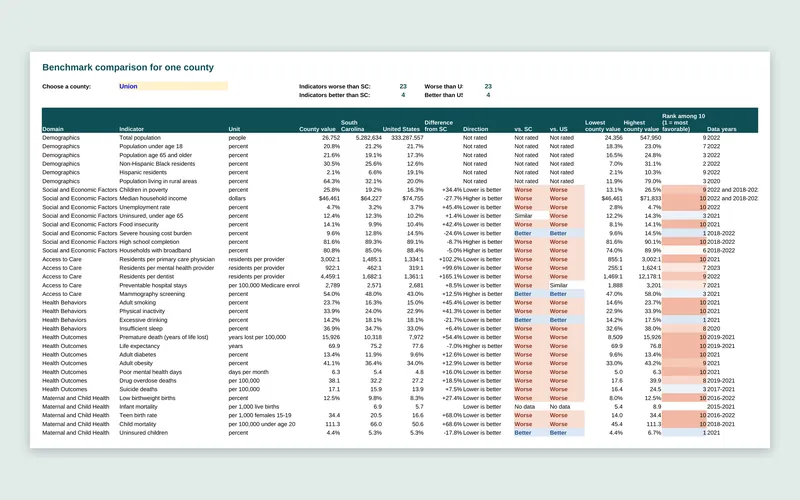Click the 'United States' column header
This screenshot has height=500, width=800.
[401, 129]
